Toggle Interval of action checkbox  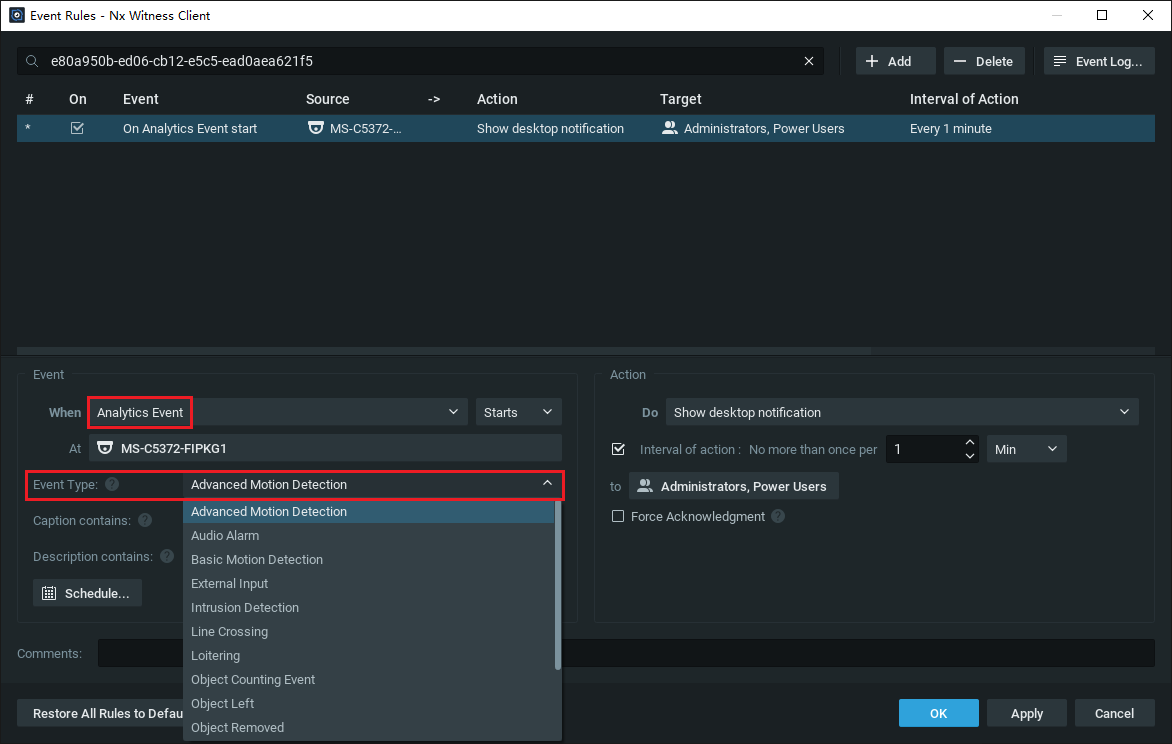[618, 449]
